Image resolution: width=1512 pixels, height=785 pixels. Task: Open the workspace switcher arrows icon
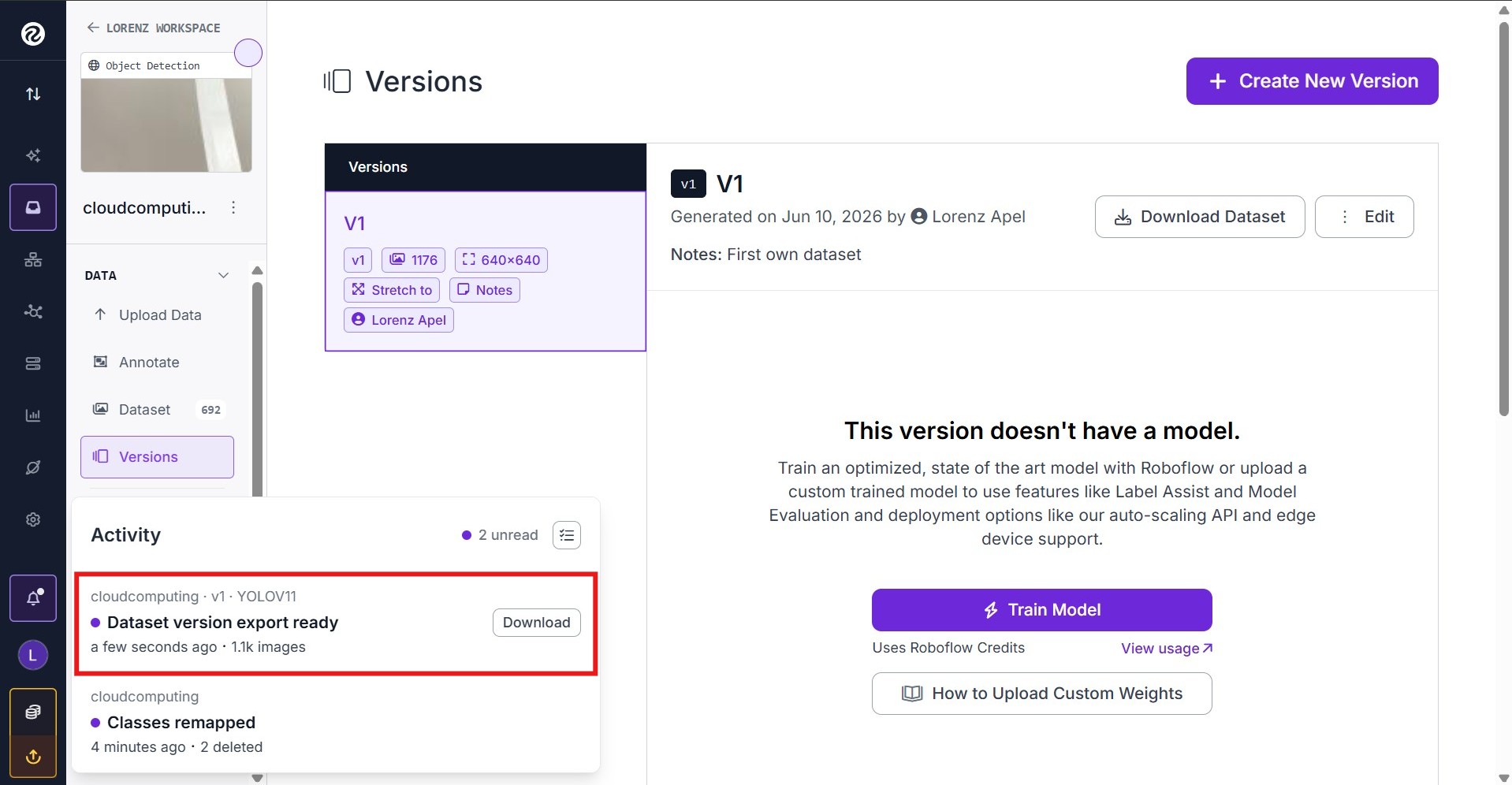(x=33, y=94)
